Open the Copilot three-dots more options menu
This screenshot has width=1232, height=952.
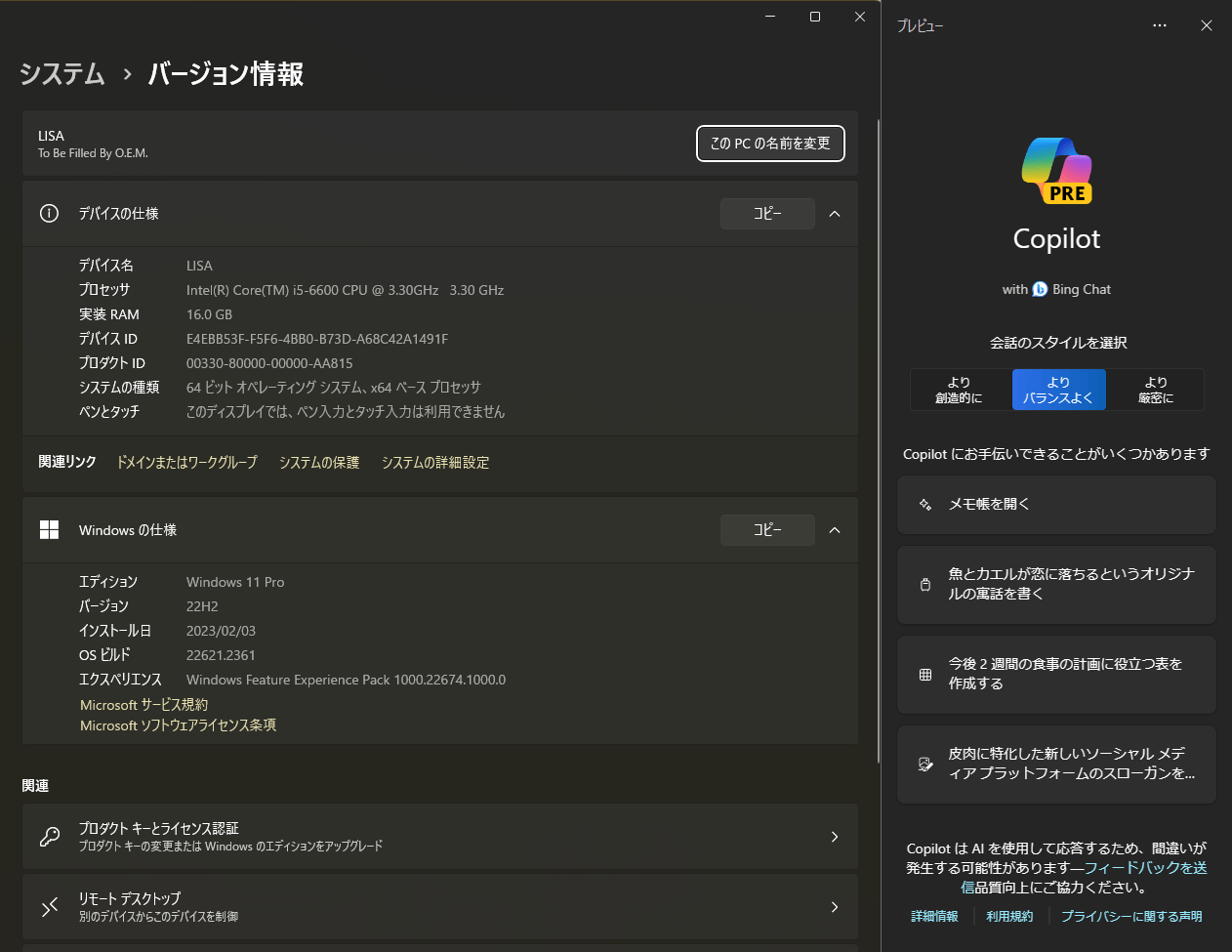point(1160,25)
